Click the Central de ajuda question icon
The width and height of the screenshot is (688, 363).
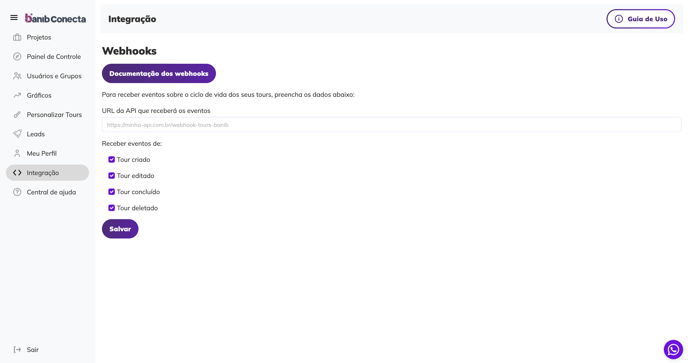click(x=17, y=192)
